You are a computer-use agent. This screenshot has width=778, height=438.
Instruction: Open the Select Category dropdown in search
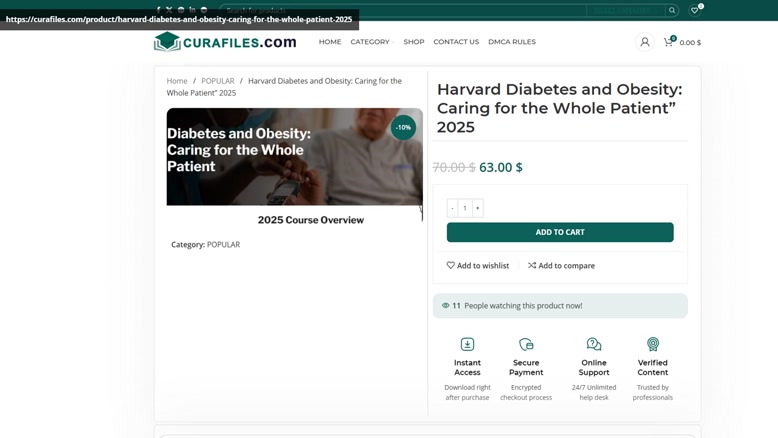625,10
